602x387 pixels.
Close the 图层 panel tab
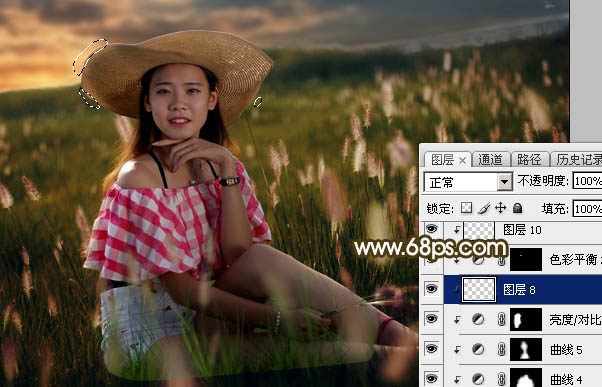(463, 160)
